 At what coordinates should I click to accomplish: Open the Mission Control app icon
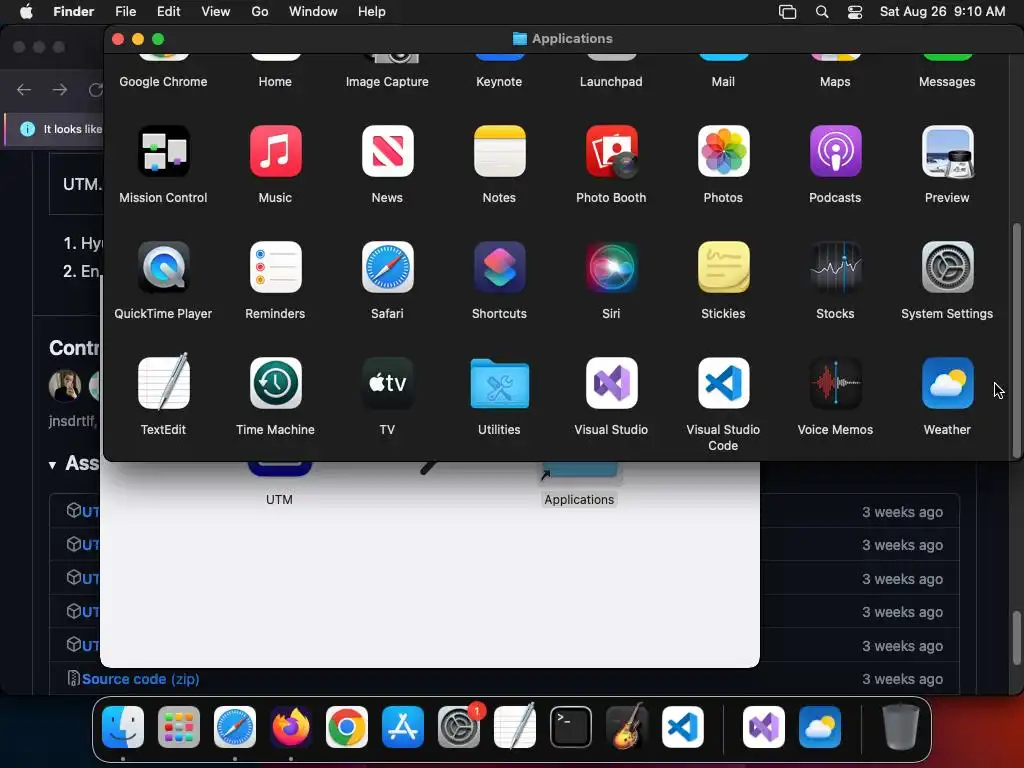coord(163,152)
